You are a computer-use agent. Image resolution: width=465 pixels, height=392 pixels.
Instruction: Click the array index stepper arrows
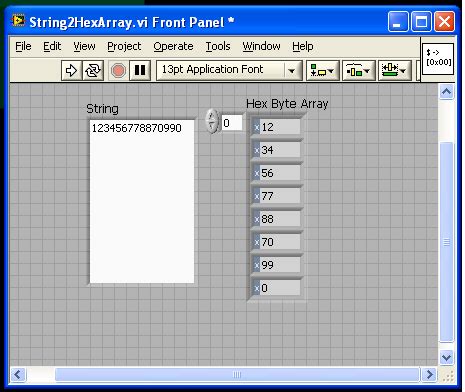pyautogui.click(x=212, y=121)
